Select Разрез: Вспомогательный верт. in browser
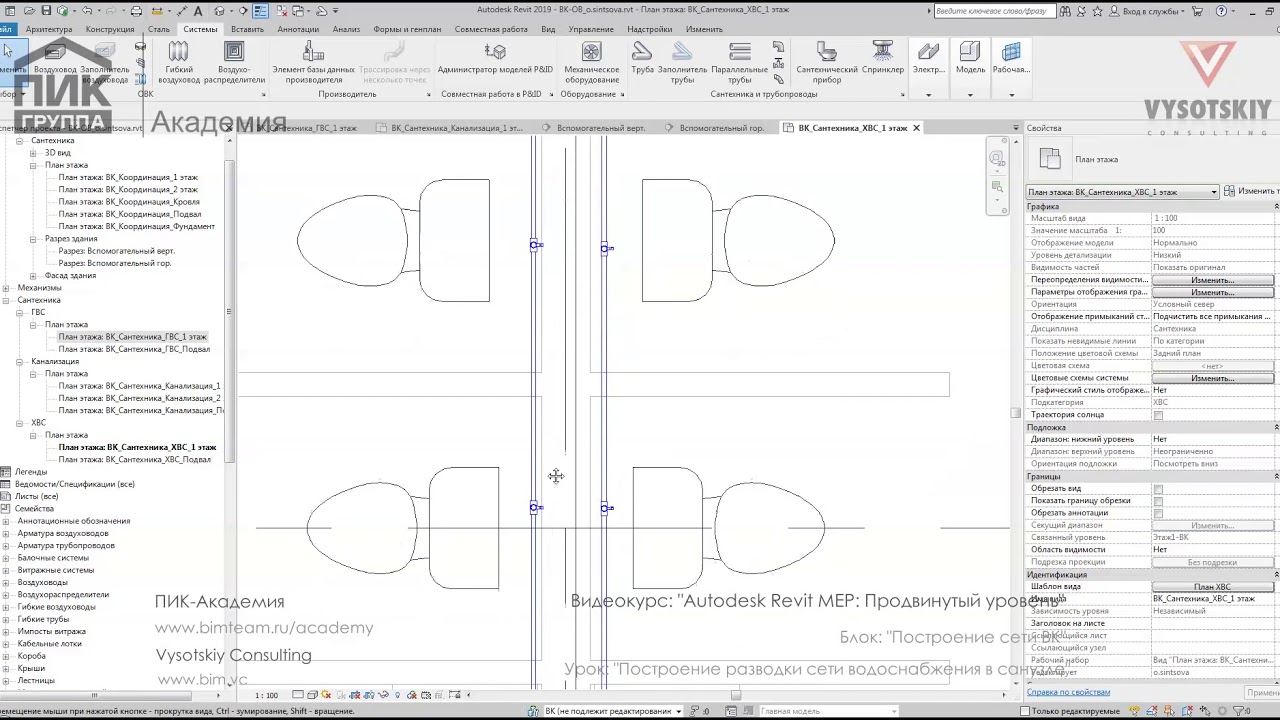 (x=116, y=251)
